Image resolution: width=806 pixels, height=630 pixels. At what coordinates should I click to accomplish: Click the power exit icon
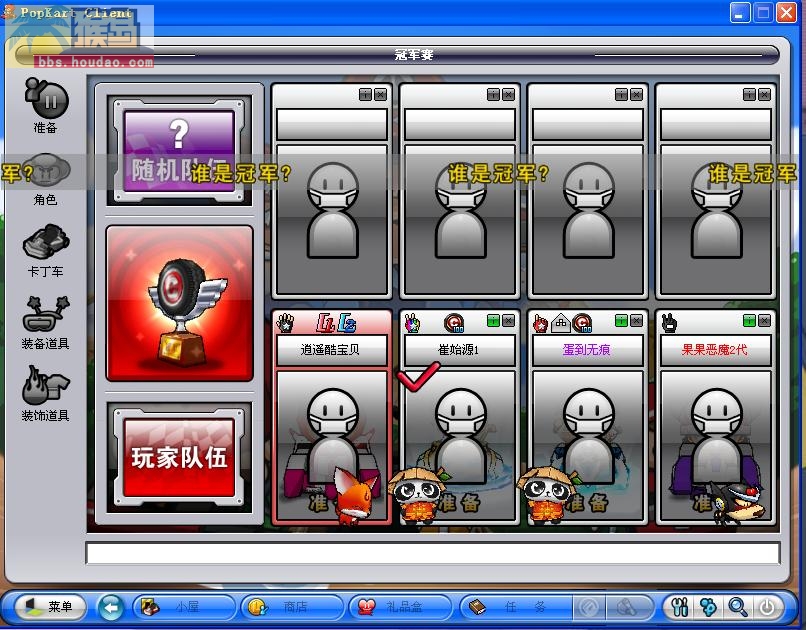click(767, 607)
